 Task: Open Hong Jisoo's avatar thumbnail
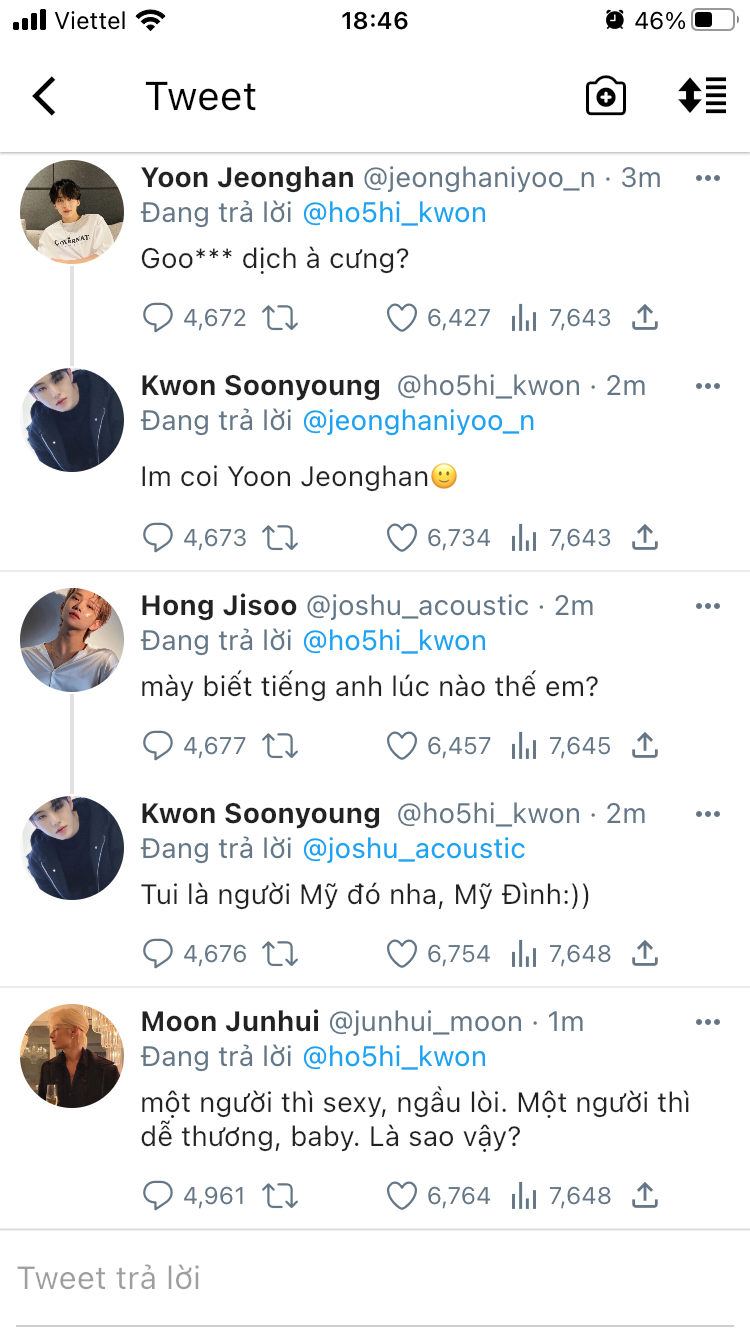tap(72, 640)
